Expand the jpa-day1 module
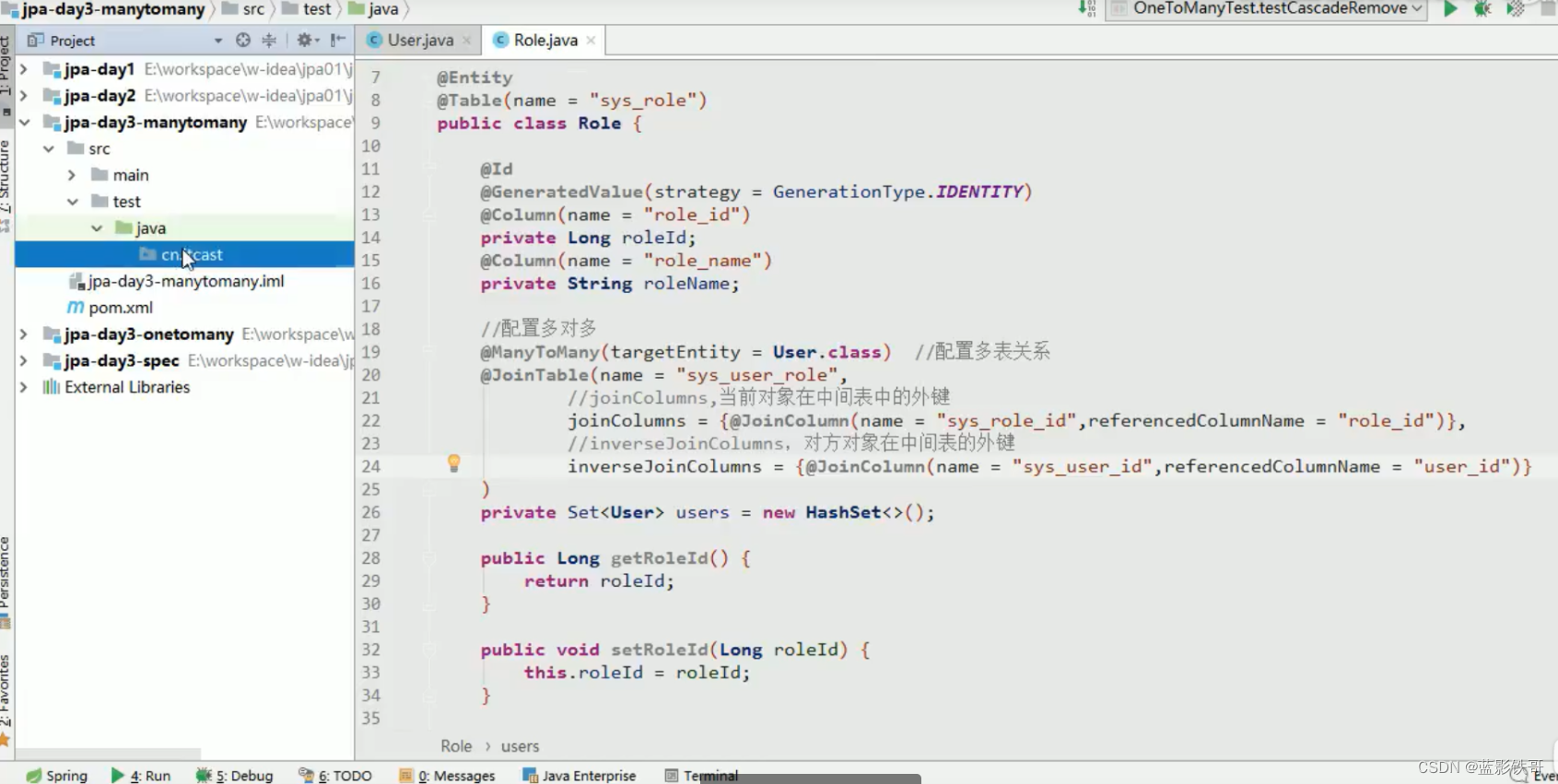 24,69
